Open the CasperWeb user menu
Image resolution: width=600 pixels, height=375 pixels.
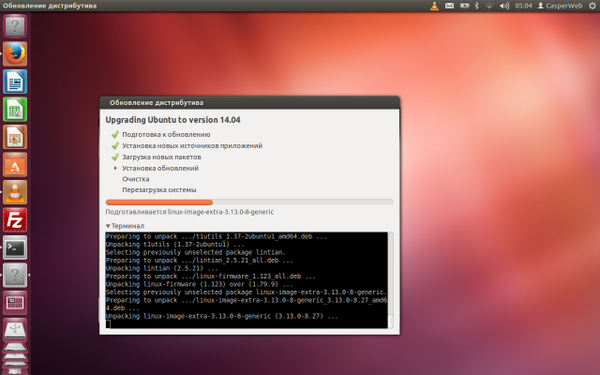pos(560,6)
